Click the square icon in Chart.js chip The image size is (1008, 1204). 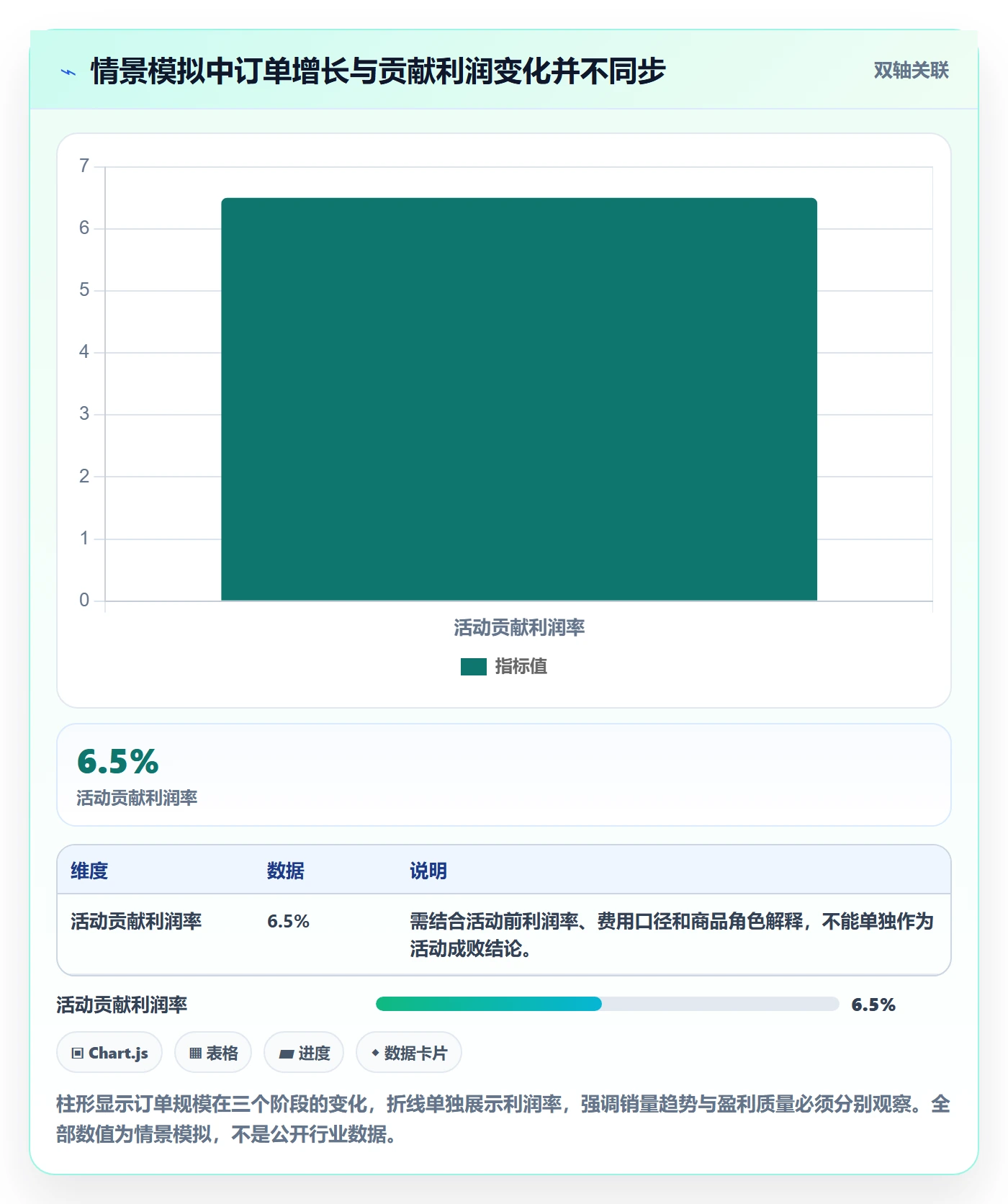(x=78, y=1053)
